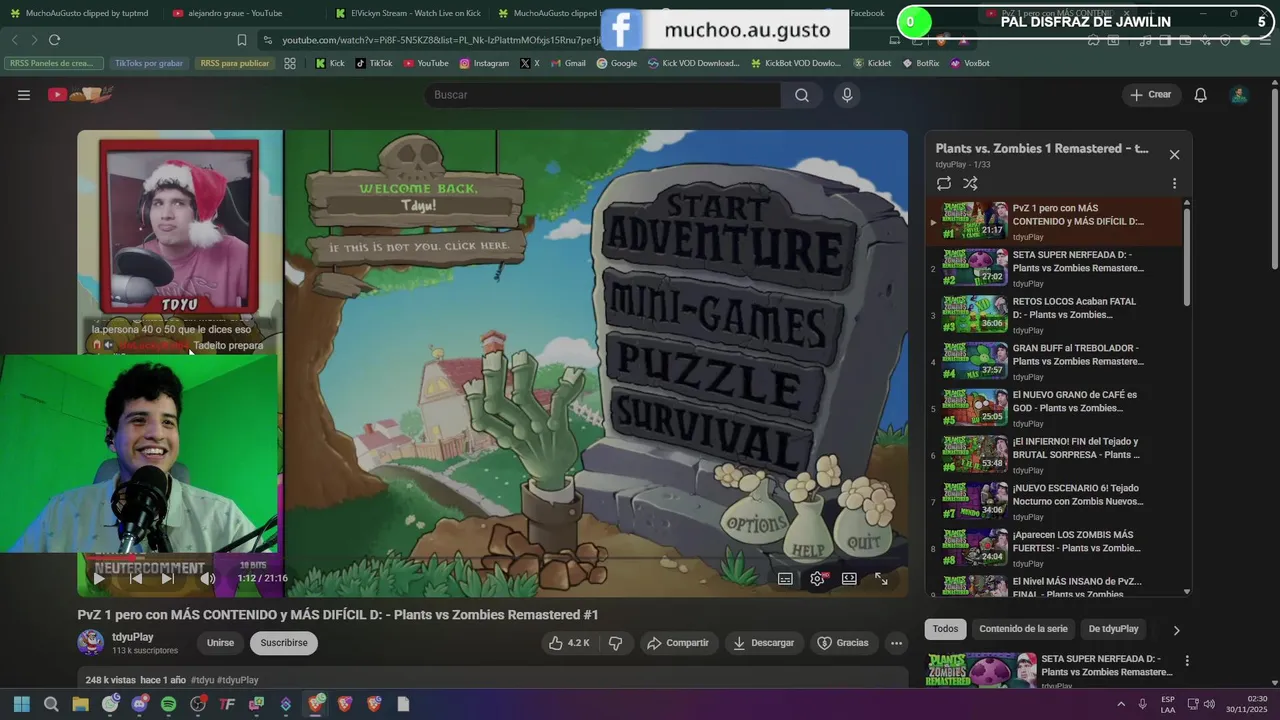1280x720 pixels.
Task: Play playlist video Aparecen LOS ZOMBIS MÁS FUERTES
Action: 1055,548
